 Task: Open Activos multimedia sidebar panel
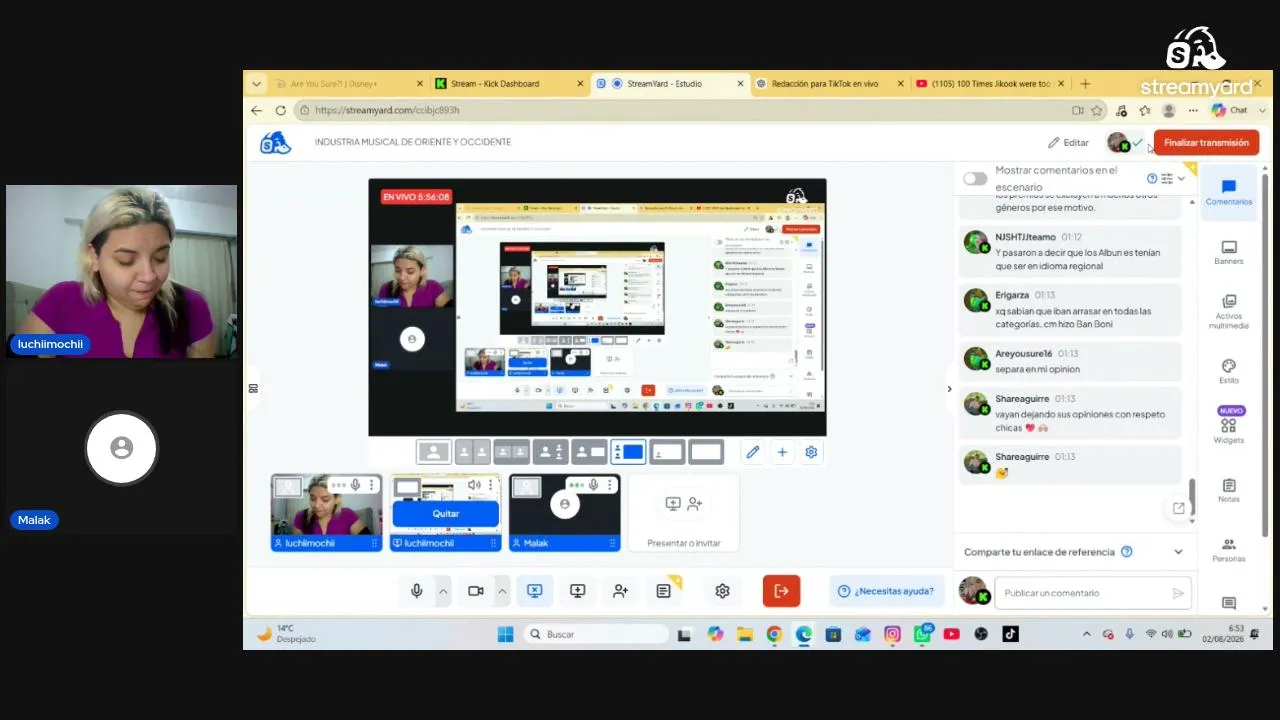pos(1228,311)
